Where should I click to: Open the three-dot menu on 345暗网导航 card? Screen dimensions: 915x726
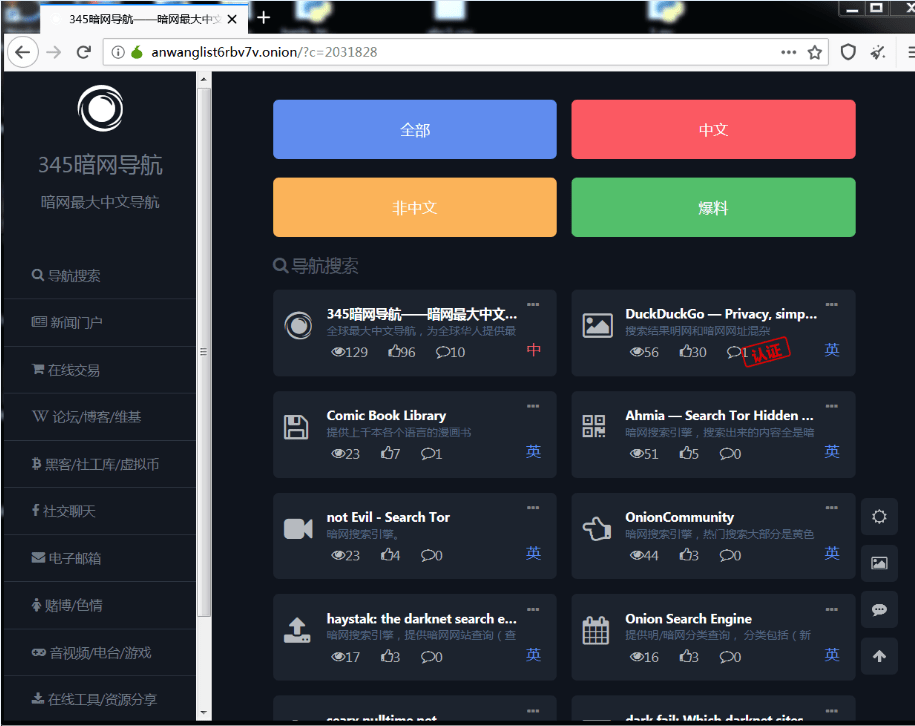(x=533, y=305)
